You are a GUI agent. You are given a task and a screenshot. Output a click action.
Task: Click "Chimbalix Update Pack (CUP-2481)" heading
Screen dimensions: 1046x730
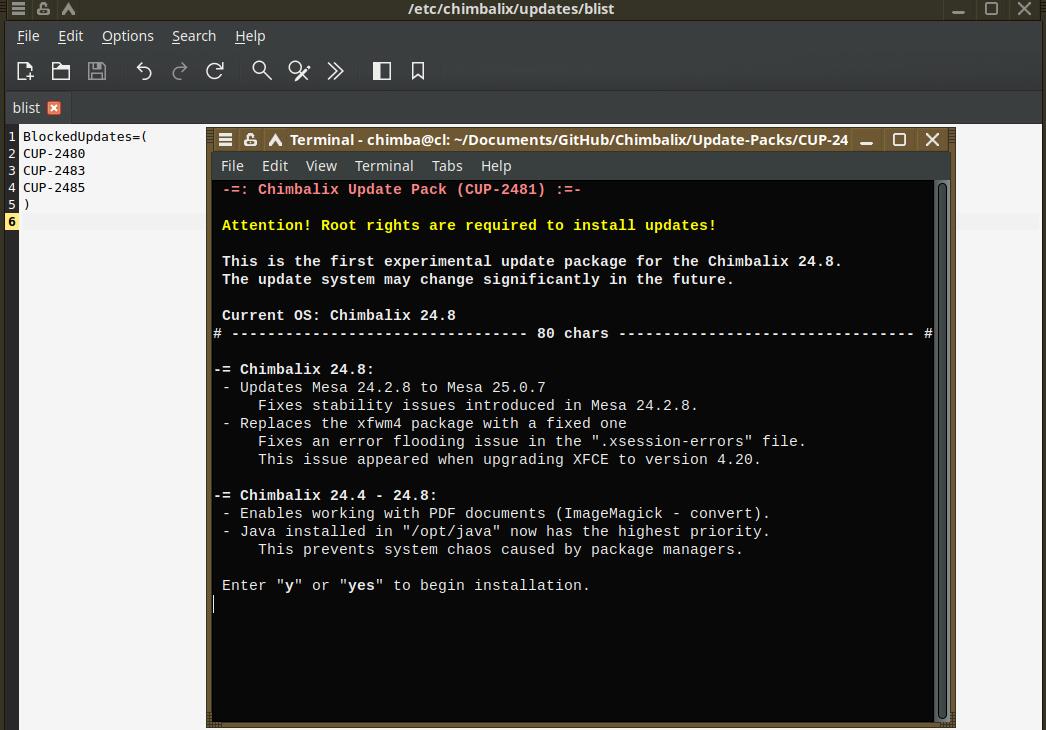pyautogui.click(x=402, y=190)
